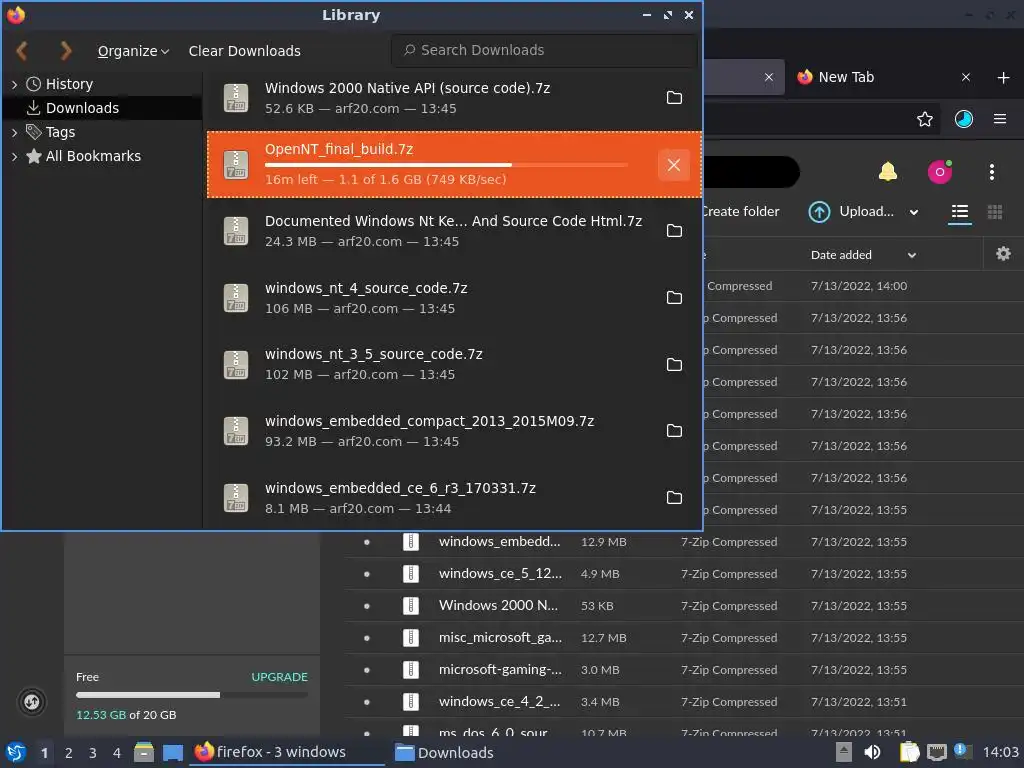Open the Organize menu in Library
The width and height of the screenshot is (1024, 768).
[x=133, y=51]
